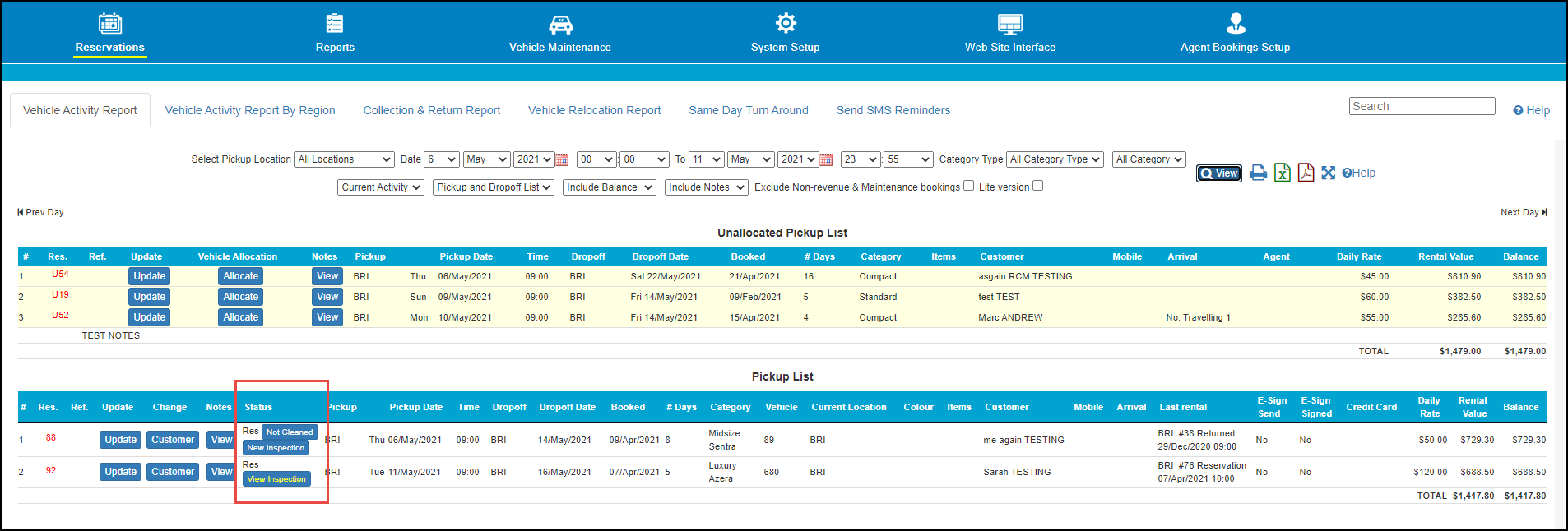This screenshot has width=1568, height=531.
Task: Go to Prev Day
Action: 40,212
